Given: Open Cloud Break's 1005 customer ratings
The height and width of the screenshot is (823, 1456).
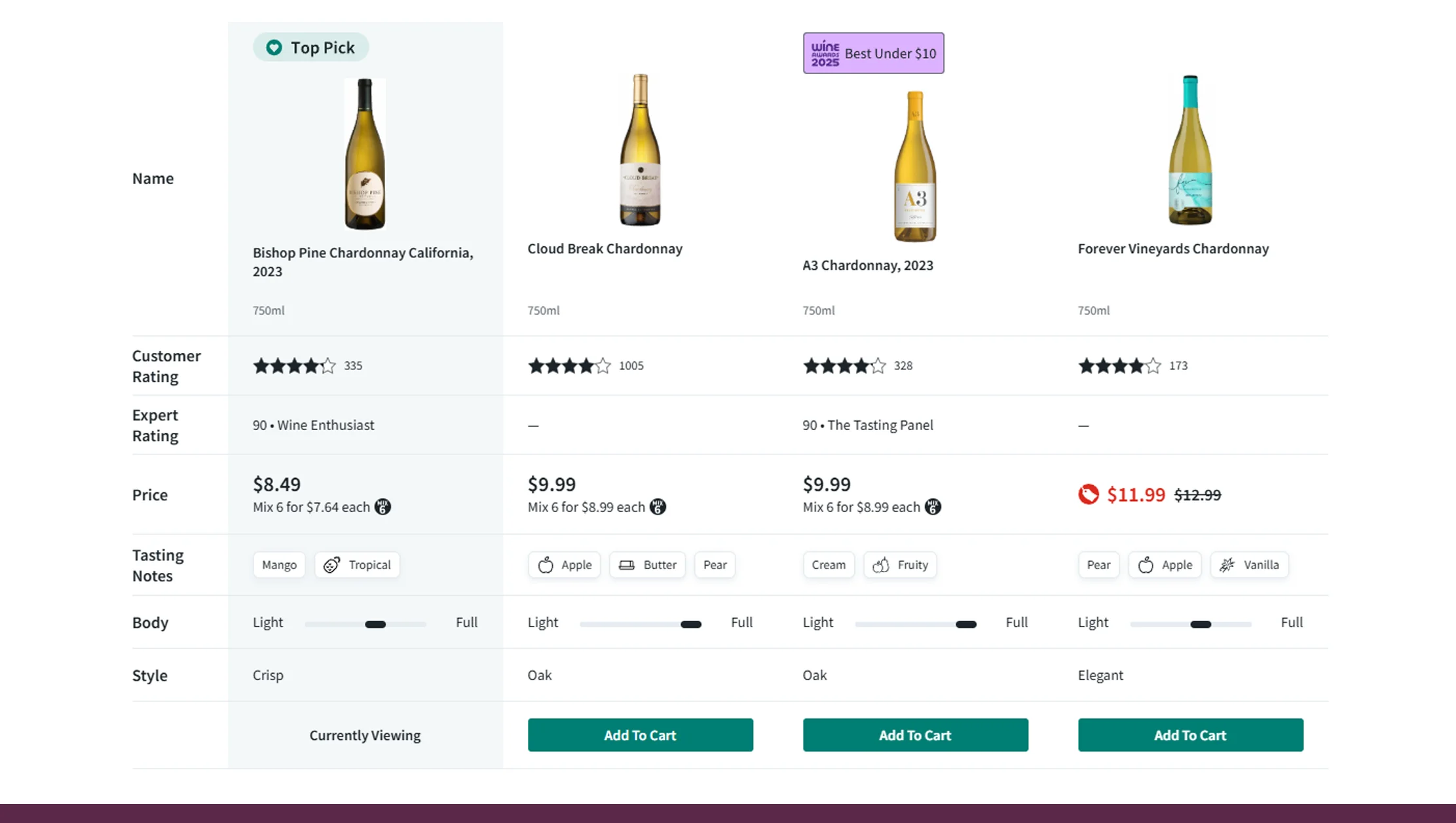Looking at the screenshot, I should [x=631, y=366].
